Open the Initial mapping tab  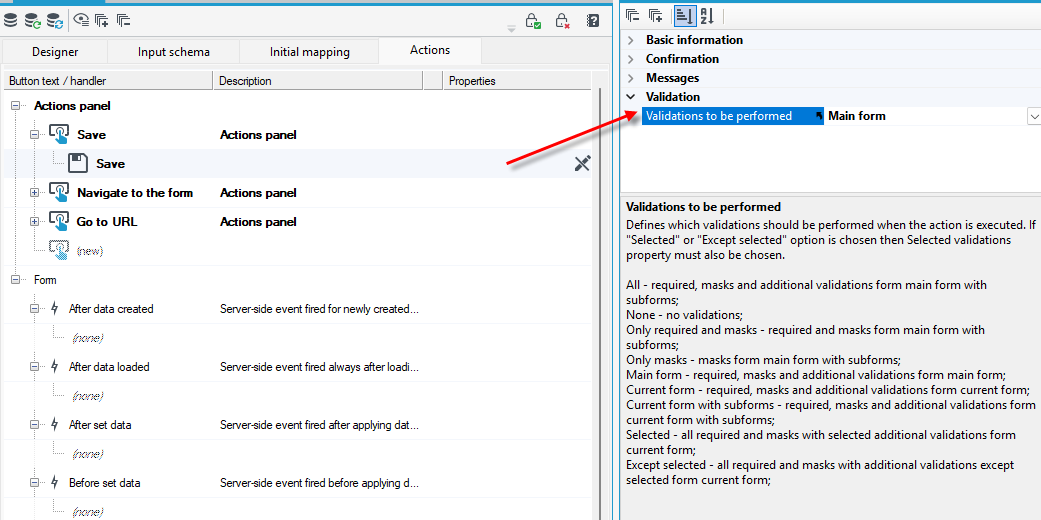pos(309,52)
